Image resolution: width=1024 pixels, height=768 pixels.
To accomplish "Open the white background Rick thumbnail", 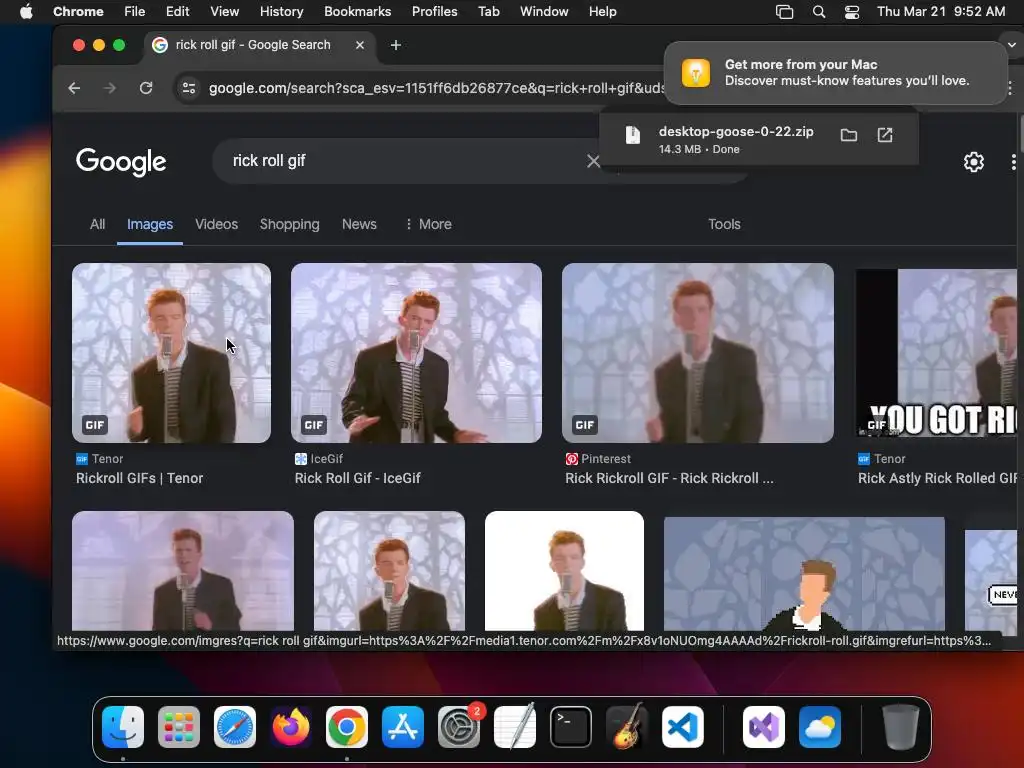I will [x=564, y=571].
